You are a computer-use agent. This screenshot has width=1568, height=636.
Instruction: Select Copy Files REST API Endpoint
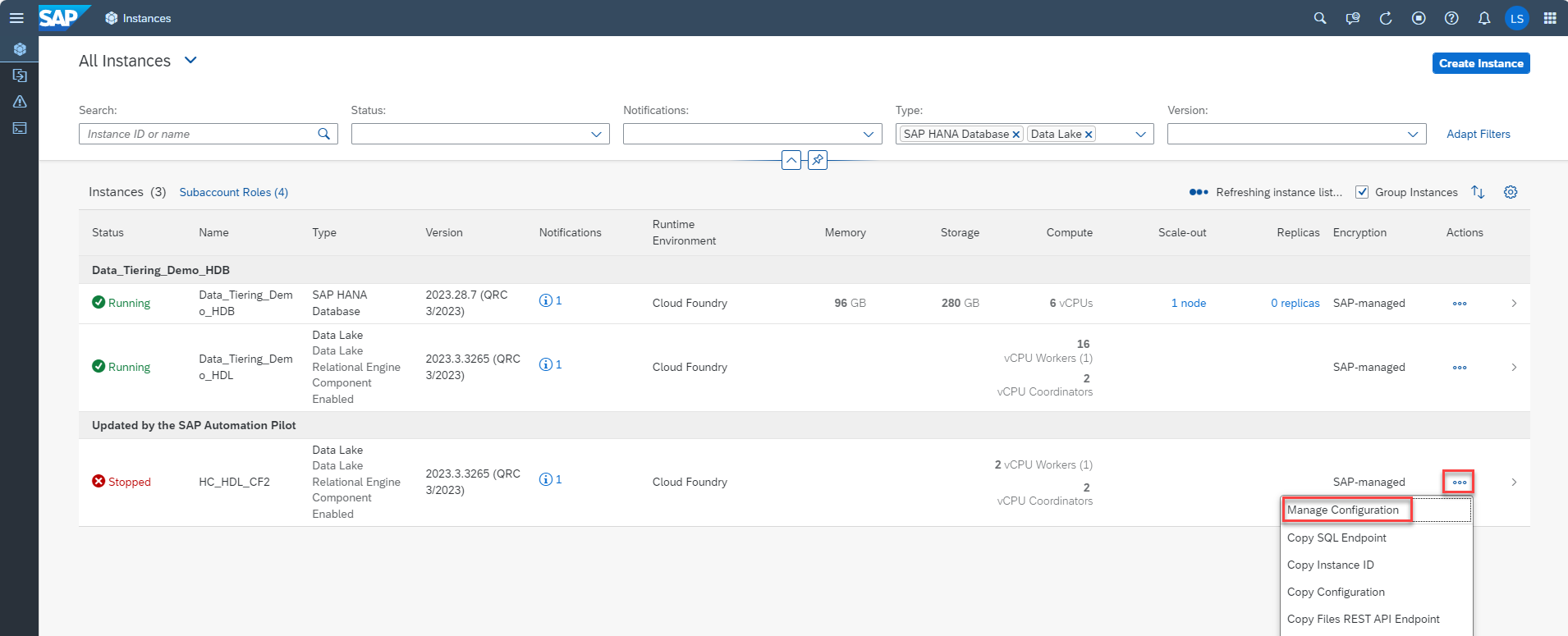[1377, 619]
